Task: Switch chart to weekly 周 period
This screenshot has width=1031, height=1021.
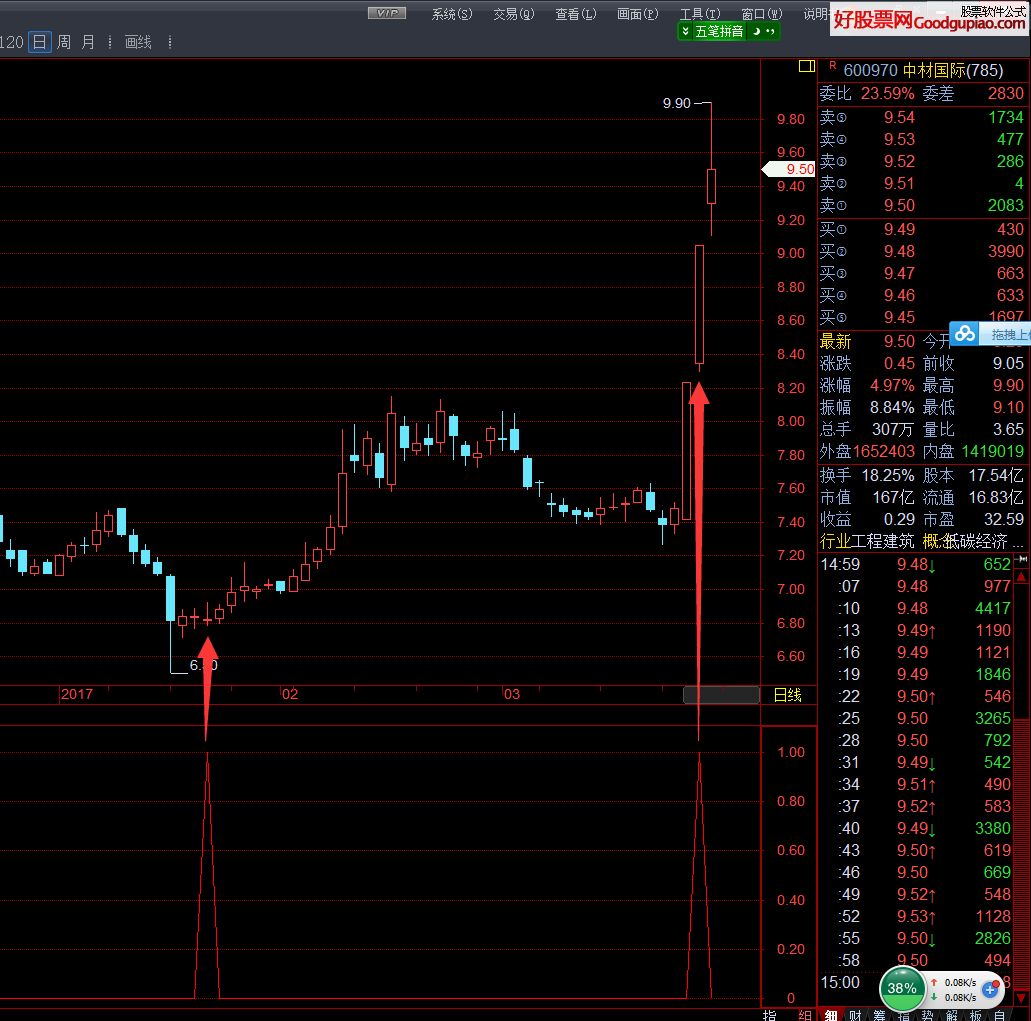Action: [x=64, y=42]
